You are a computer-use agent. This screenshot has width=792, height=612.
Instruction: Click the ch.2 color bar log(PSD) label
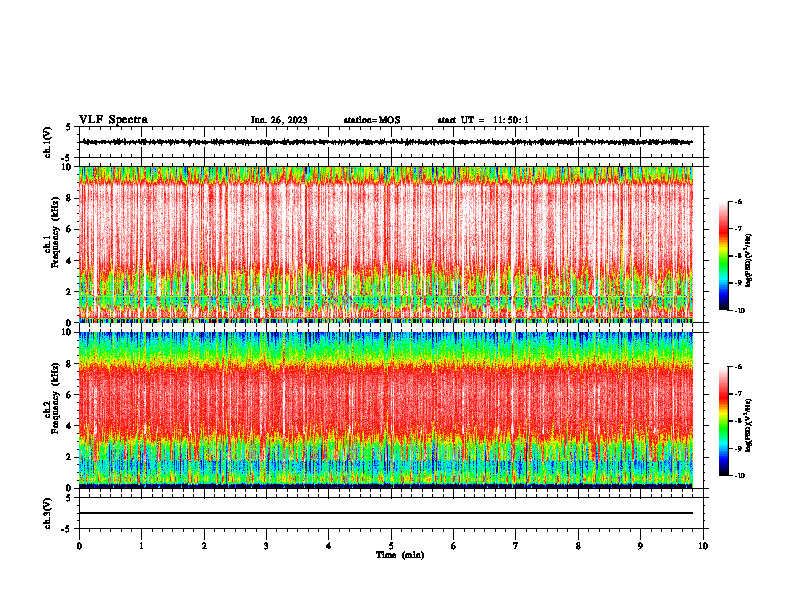(749, 425)
